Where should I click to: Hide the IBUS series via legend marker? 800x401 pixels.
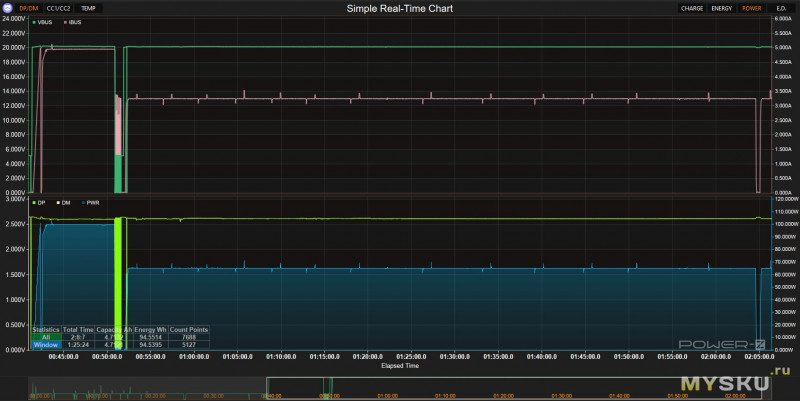click(x=65, y=20)
